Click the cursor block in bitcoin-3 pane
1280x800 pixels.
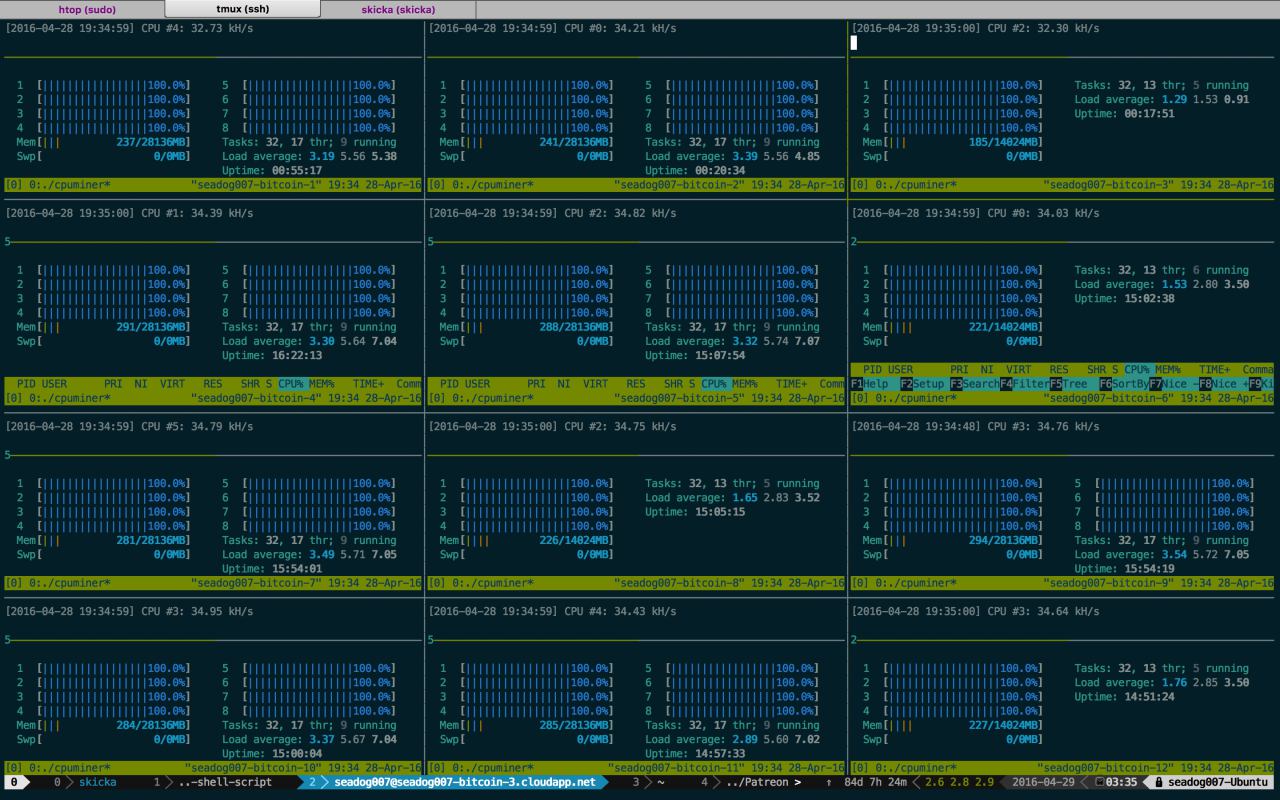point(853,42)
